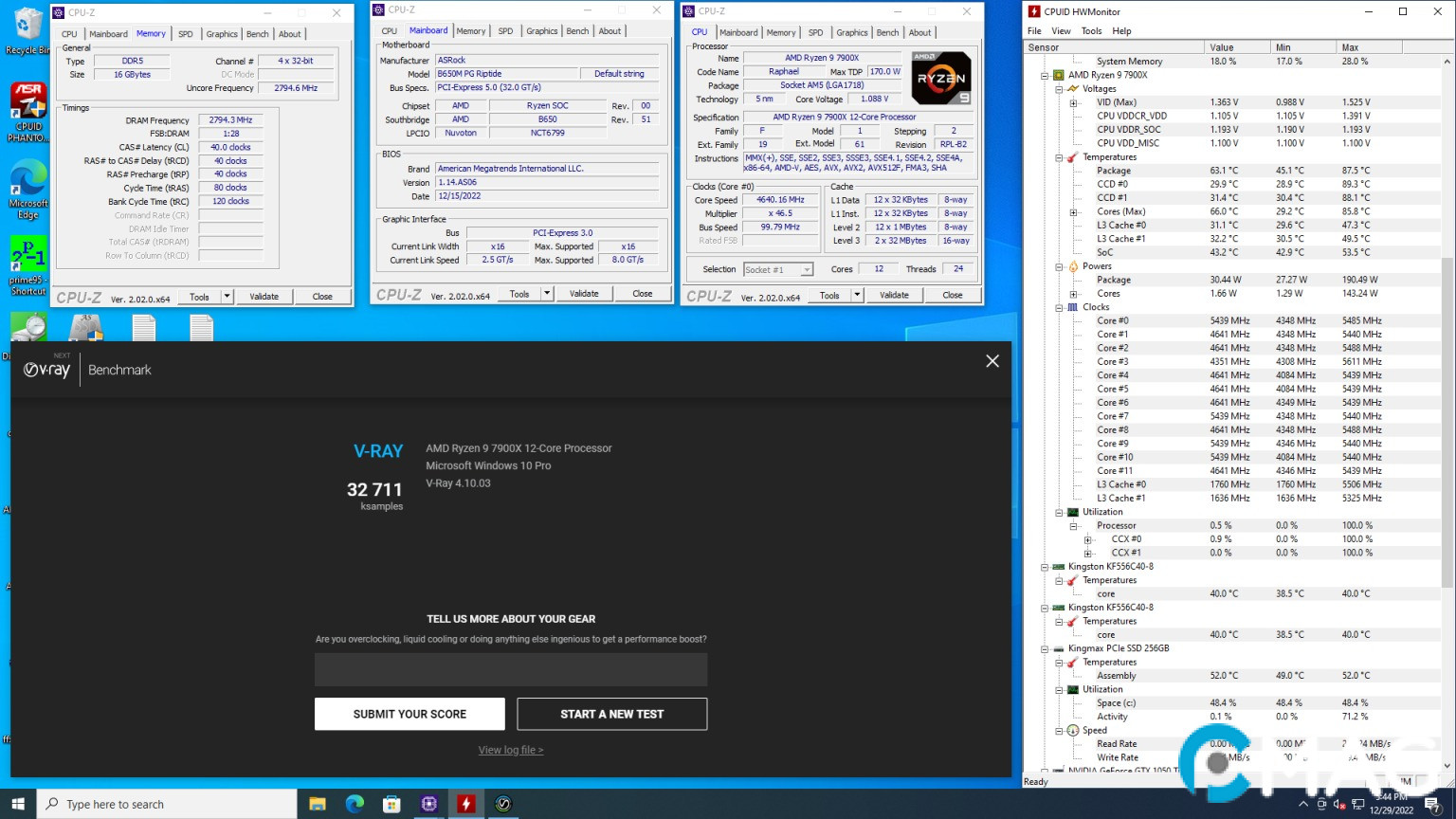
Task: Open the Tools menu in HWMonitor
Action: click(1091, 29)
